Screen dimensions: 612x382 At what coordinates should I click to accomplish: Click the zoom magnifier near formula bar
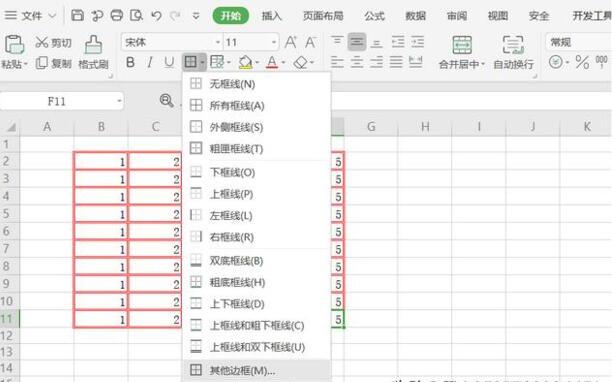click(167, 101)
